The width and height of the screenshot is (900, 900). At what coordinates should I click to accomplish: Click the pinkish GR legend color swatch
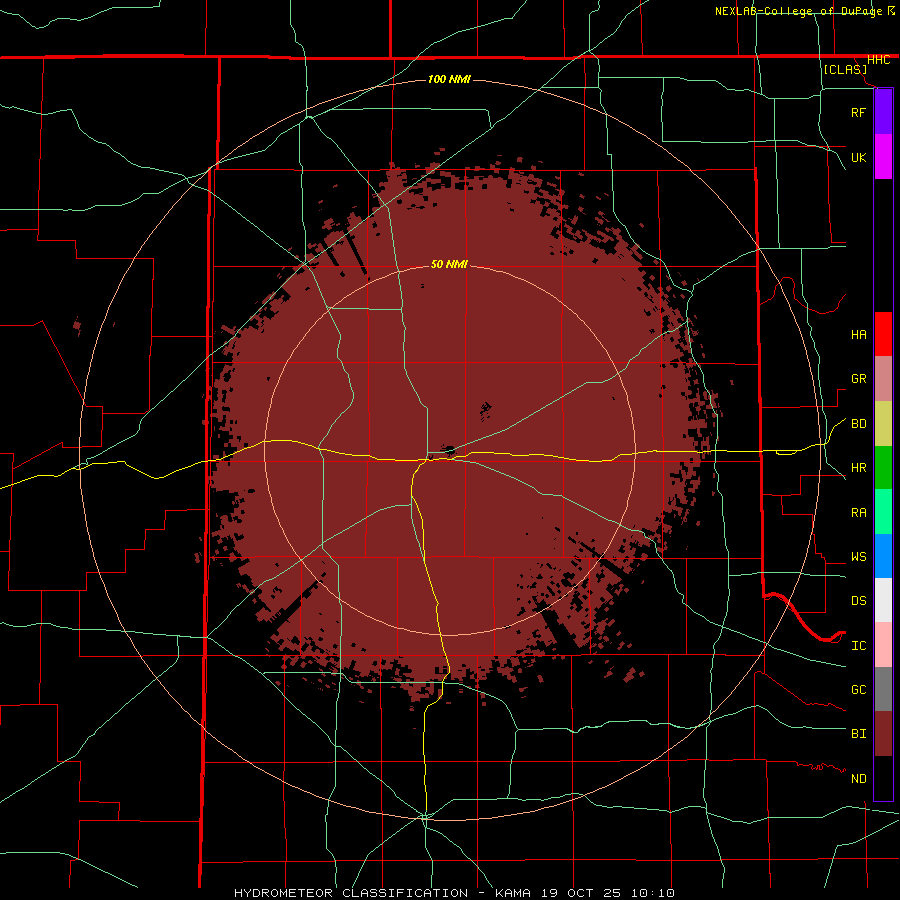coord(883,378)
